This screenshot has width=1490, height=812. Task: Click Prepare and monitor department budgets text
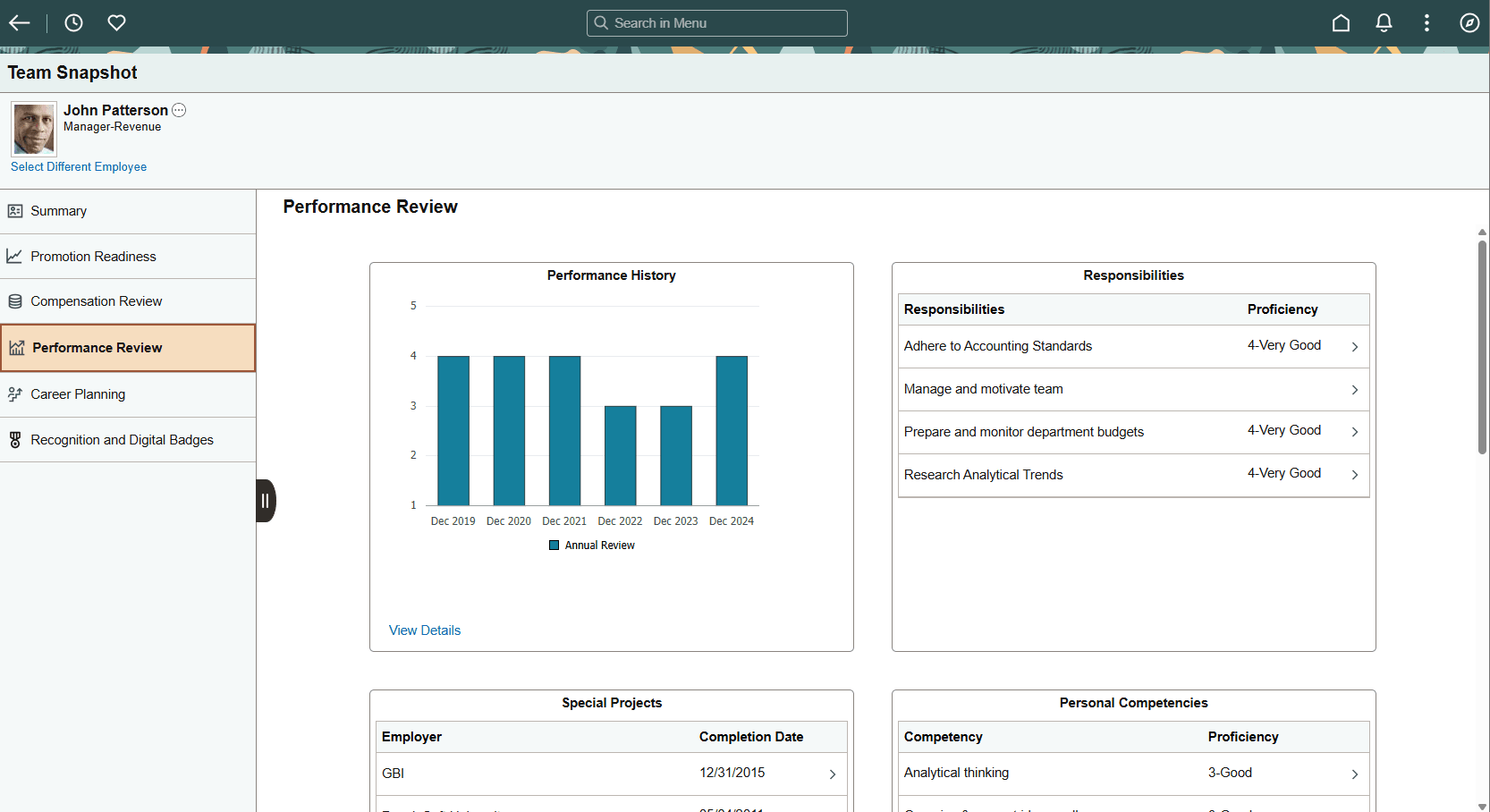[1024, 432]
